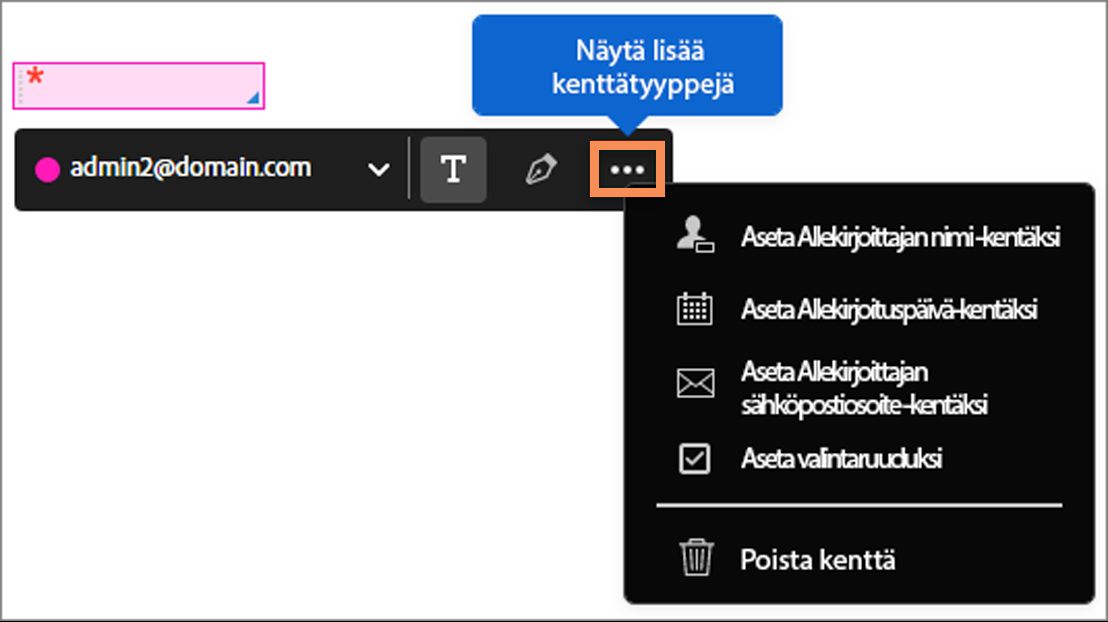Click the signer name person icon
The height and width of the screenshot is (622, 1108).
pyautogui.click(x=695, y=237)
